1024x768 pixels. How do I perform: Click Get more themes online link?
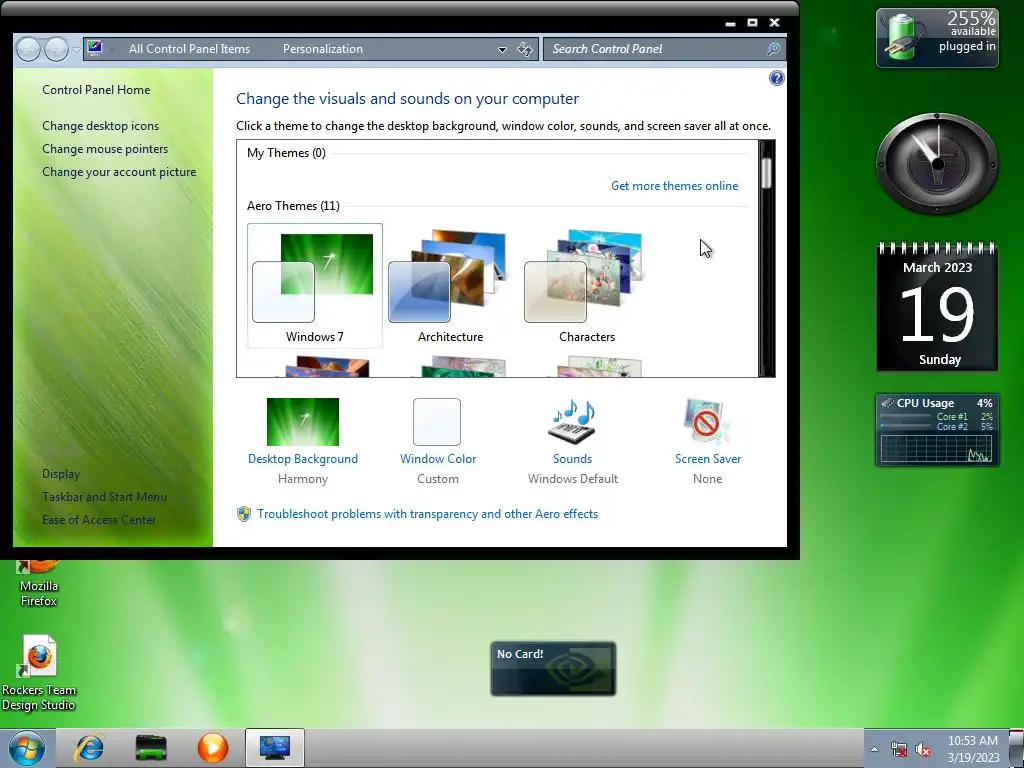point(675,186)
